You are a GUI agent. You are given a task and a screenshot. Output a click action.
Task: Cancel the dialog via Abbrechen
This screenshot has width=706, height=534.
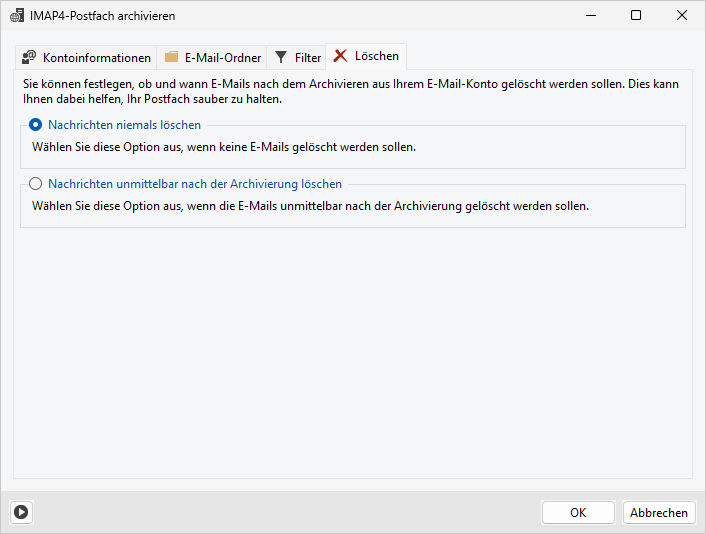[658, 512]
